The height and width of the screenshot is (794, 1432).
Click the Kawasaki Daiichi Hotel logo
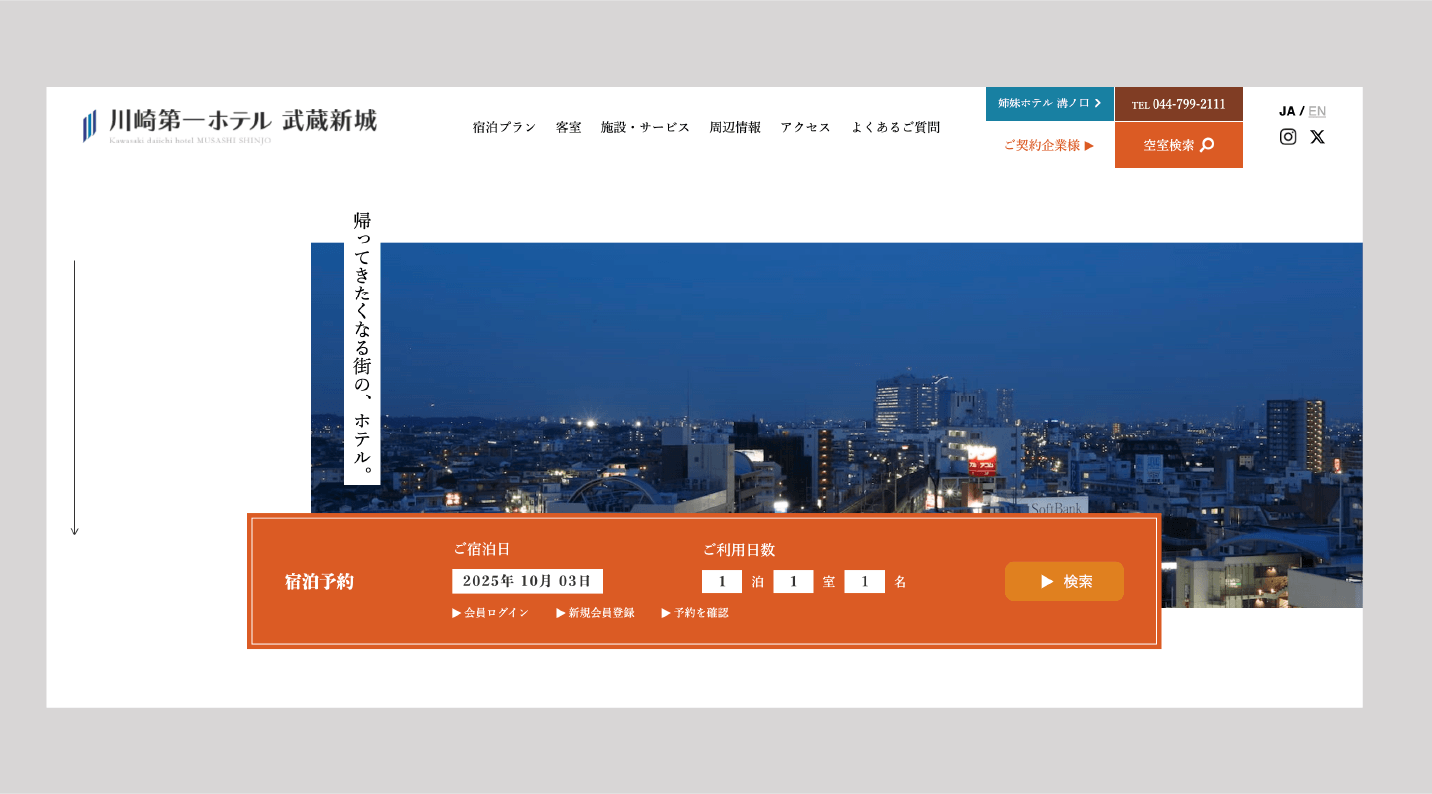coord(230,125)
